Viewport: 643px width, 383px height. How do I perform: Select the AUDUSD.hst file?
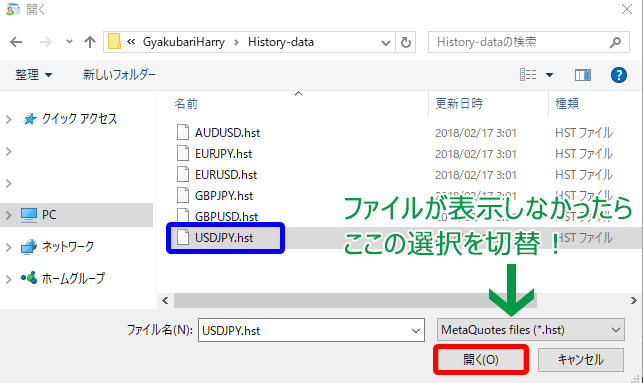(x=228, y=133)
